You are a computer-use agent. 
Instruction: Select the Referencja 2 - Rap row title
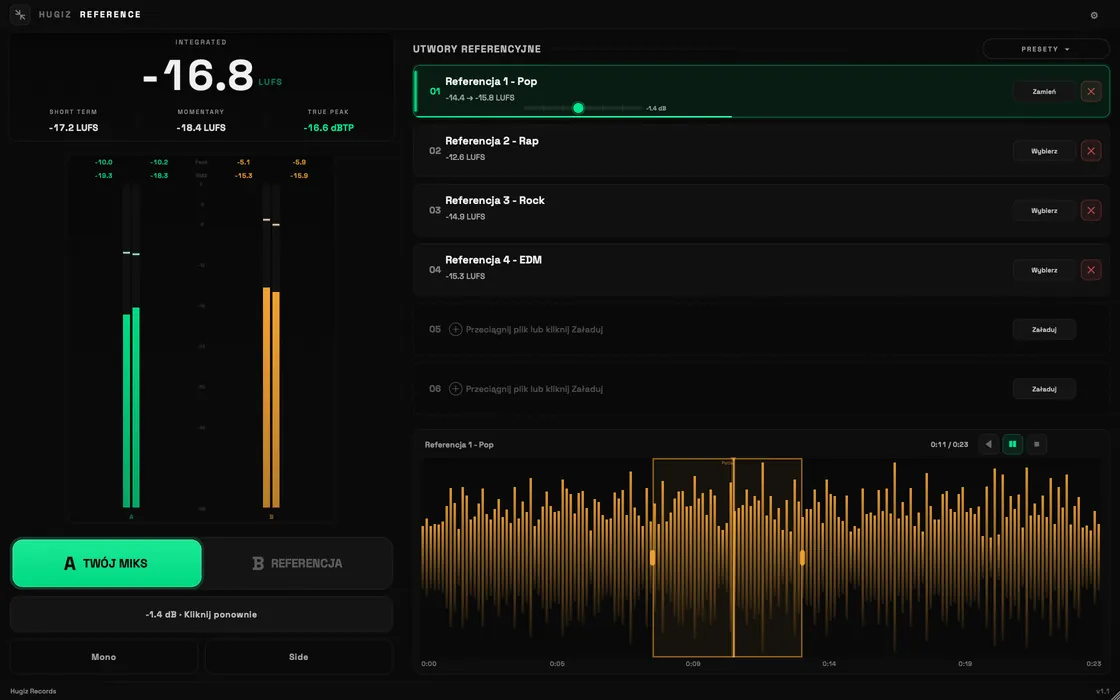tap(491, 141)
